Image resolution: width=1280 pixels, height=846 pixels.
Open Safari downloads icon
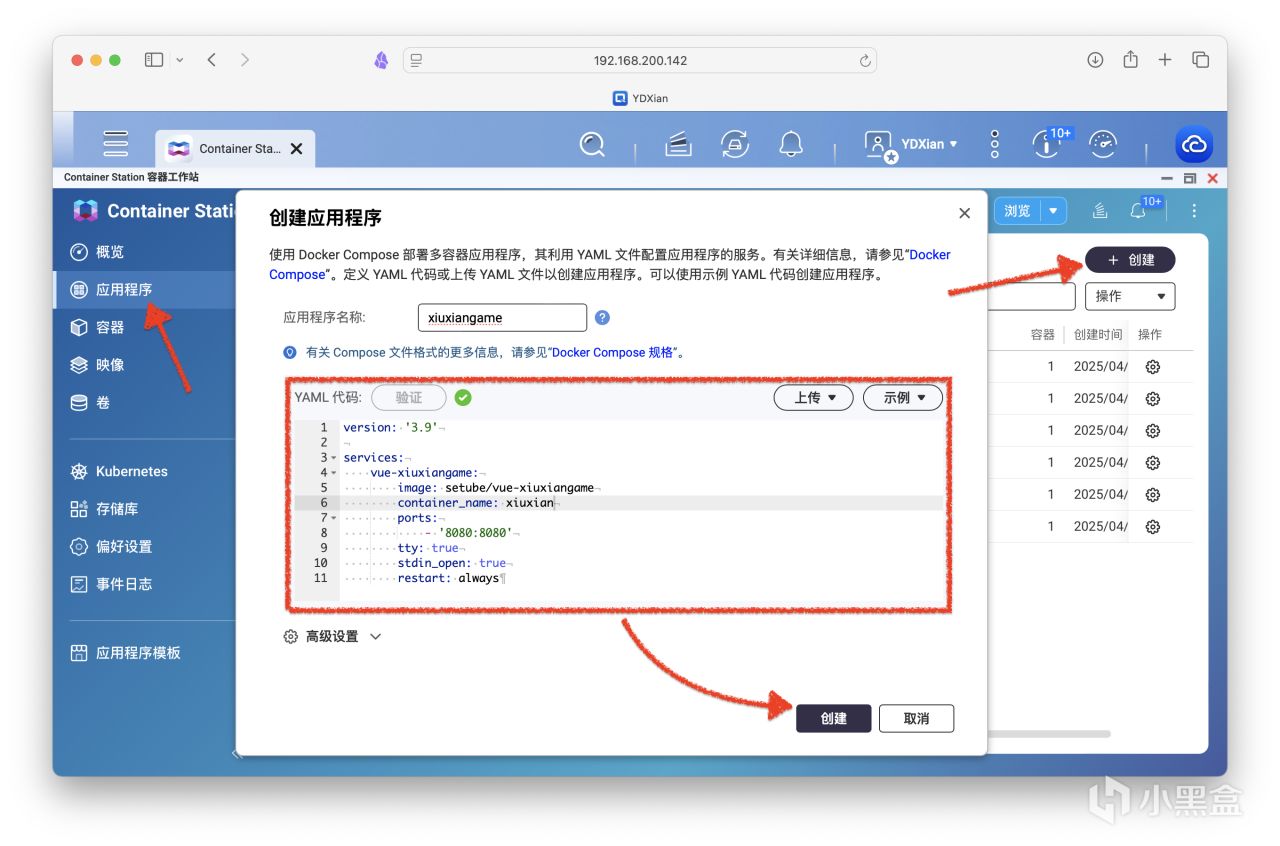[1095, 60]
